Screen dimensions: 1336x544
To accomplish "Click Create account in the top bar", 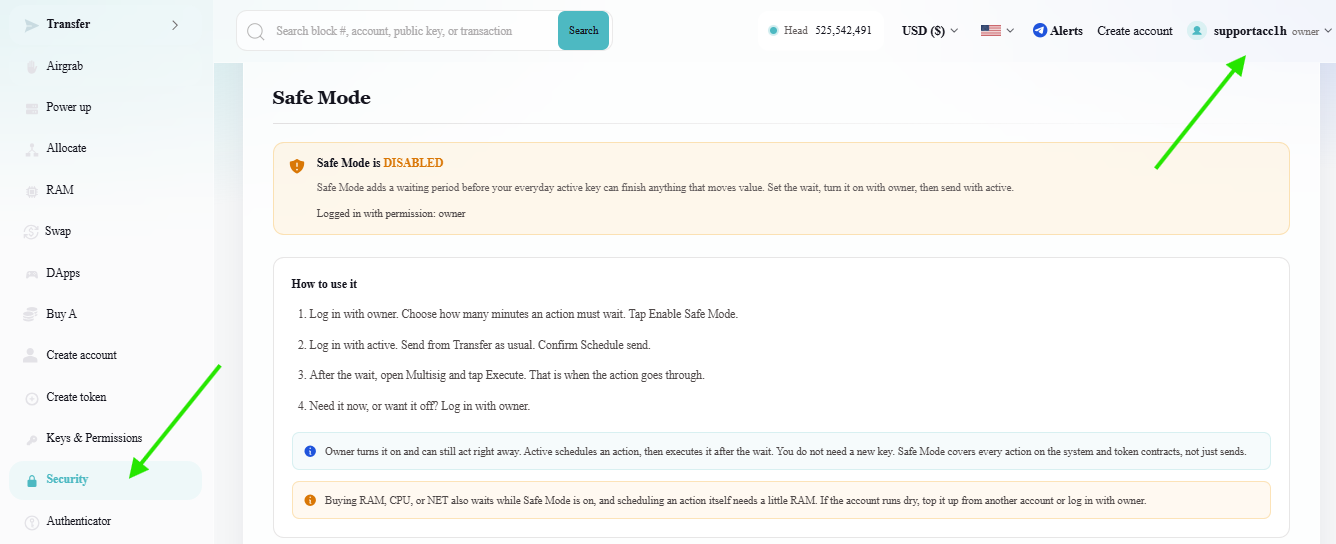I will click(x=1135, y=31).
